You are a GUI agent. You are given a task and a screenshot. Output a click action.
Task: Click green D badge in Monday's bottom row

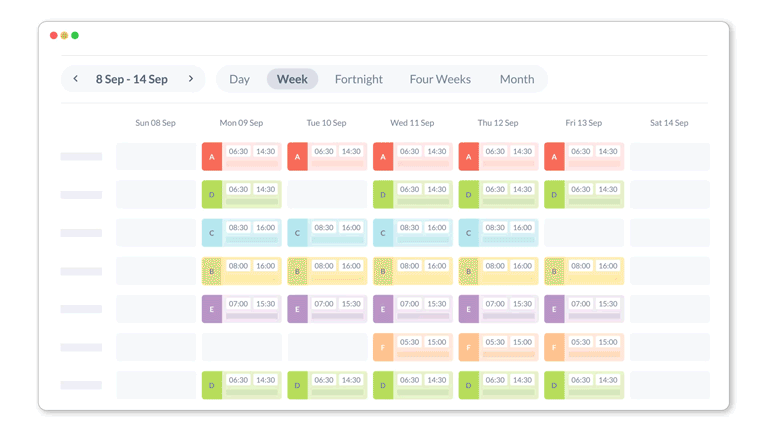[211, 385]
